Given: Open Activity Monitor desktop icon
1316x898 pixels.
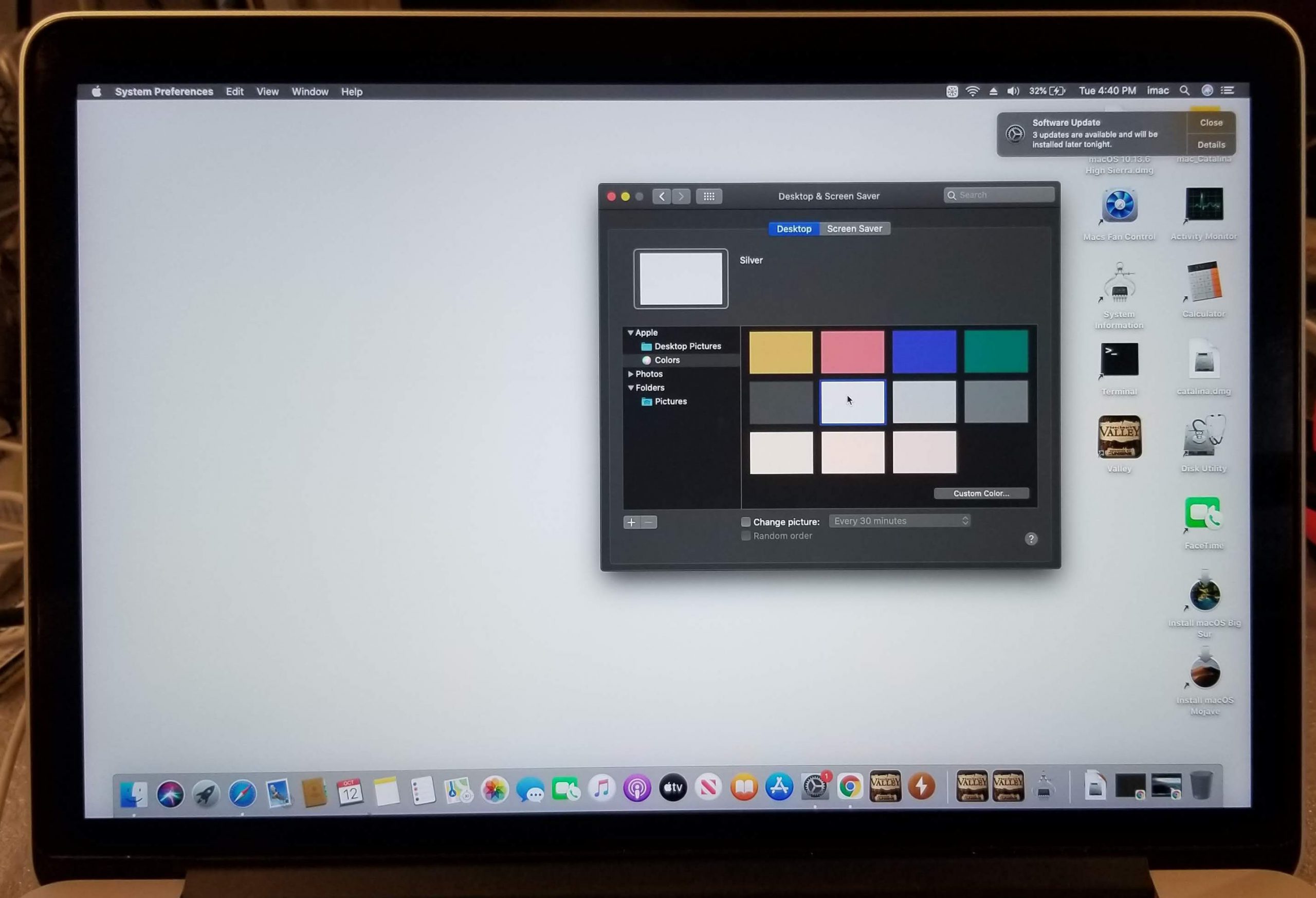Looking at the screenshot, I should point(1203,205).
